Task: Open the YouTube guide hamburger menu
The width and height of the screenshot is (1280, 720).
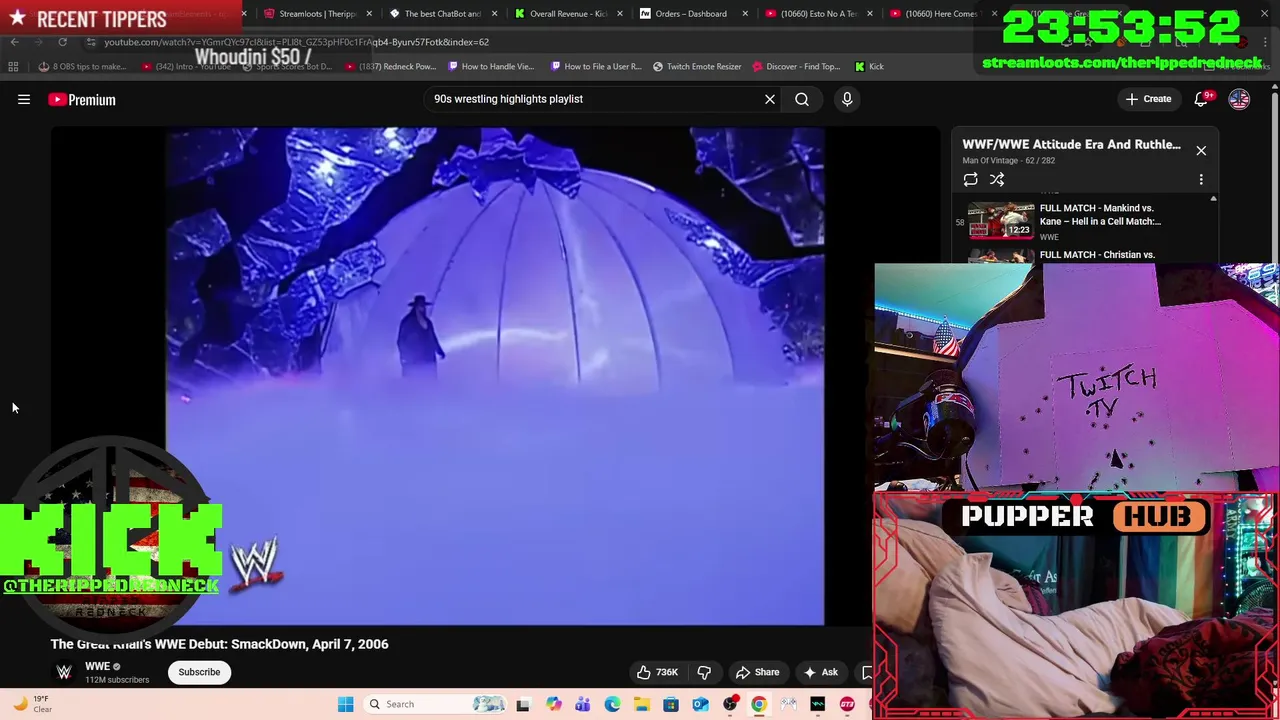Action: (x=24, y=99)
